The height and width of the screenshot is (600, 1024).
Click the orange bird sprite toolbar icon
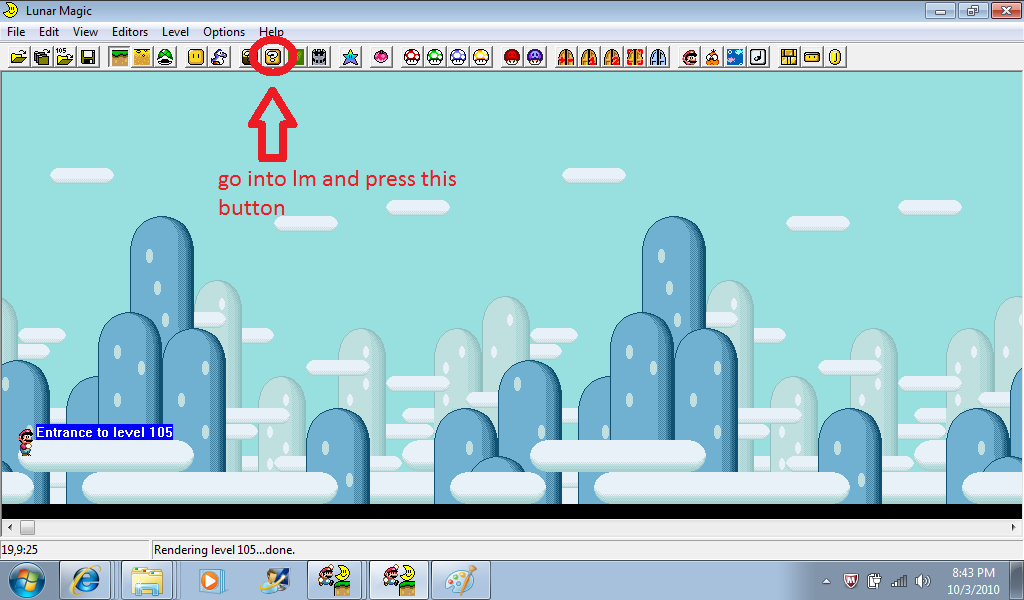[712, 57]
